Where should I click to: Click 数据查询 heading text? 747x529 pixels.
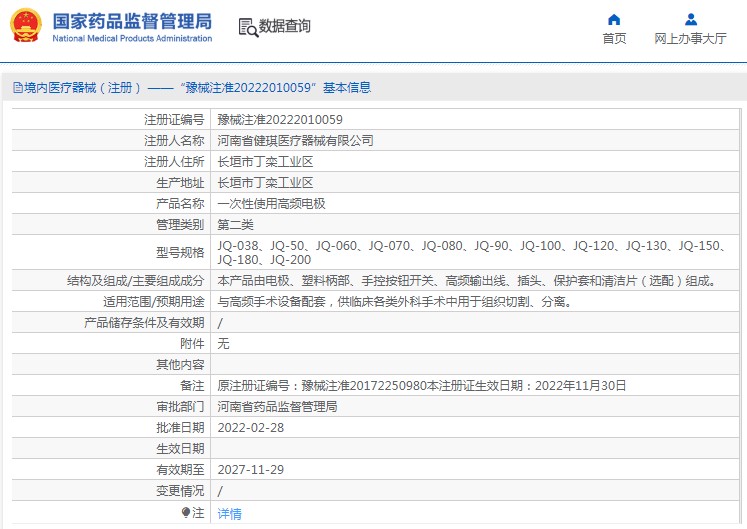pos(284,26)
